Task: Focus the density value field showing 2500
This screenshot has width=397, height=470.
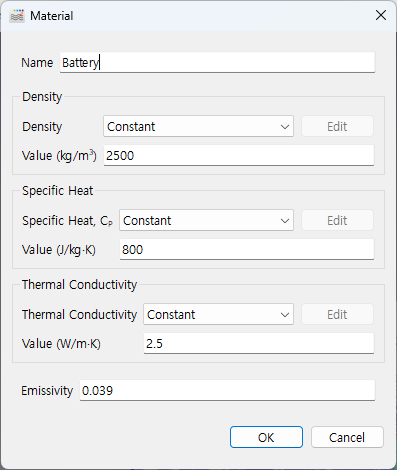Action: [239, 155]
